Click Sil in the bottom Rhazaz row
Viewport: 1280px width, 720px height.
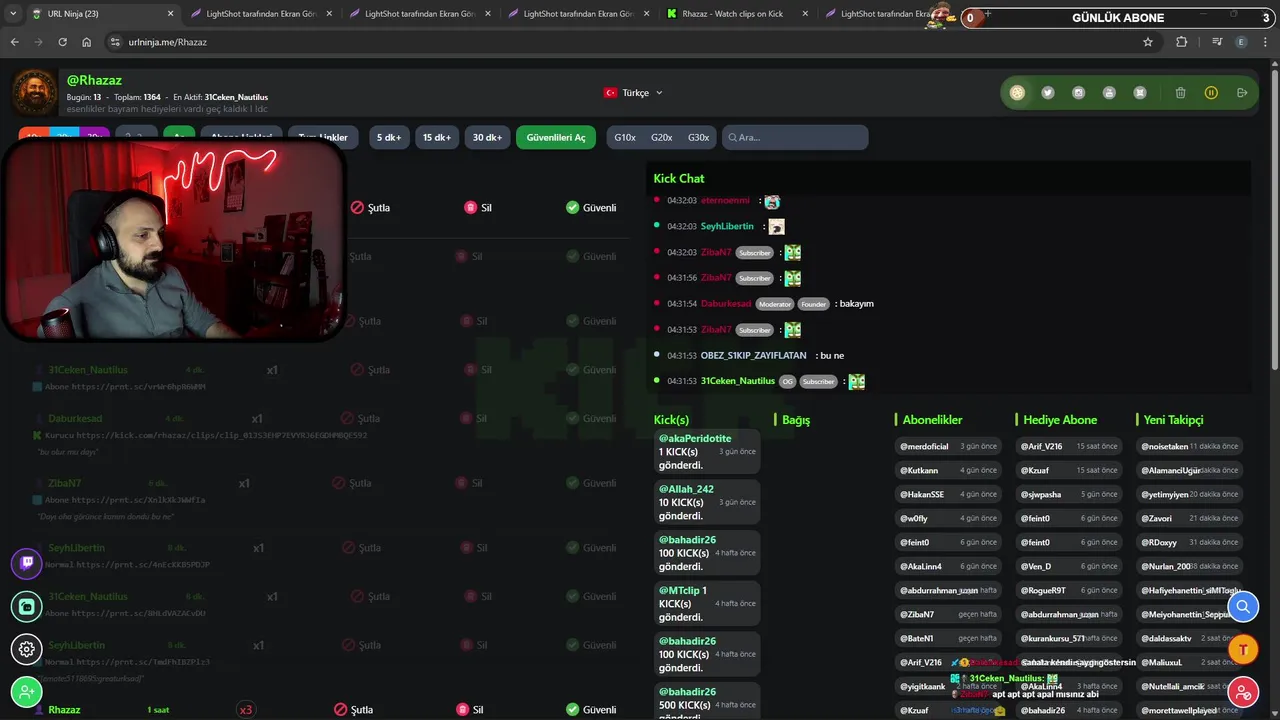click(x=470, y=710)
